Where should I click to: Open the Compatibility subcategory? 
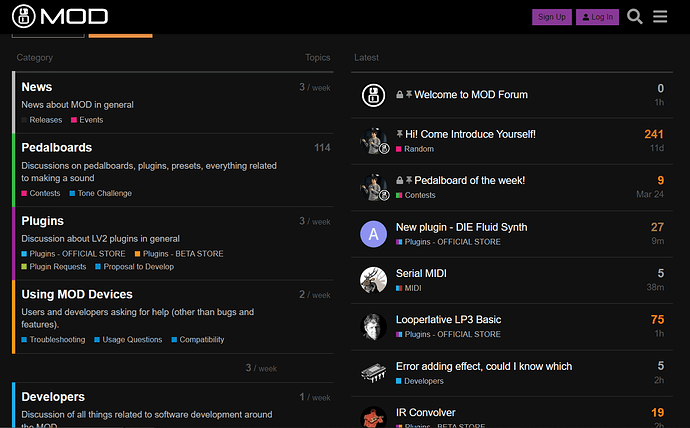pos(198,340)
